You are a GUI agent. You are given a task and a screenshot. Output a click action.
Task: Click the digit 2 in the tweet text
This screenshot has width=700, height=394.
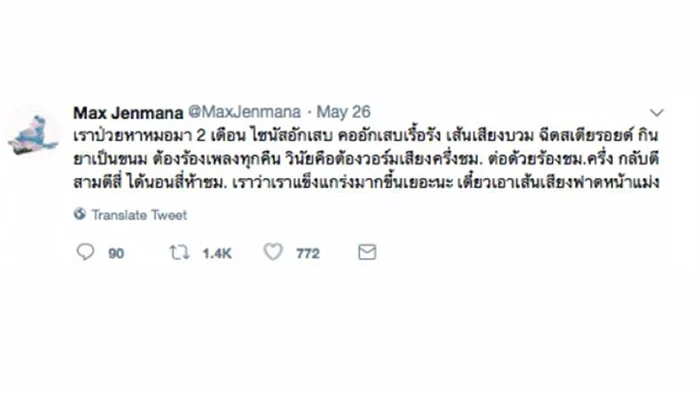[201, 136]
